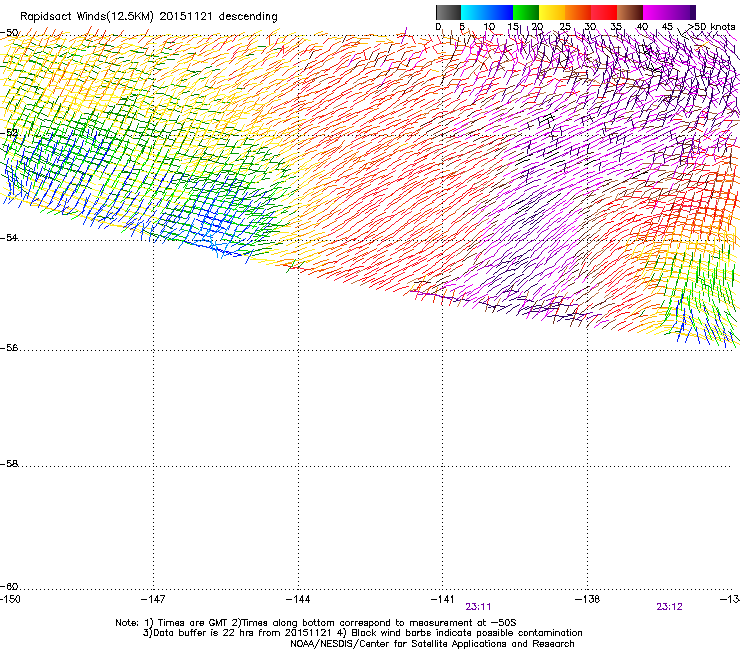The height and width of the screenshot is (650, 740).
Task: Click the '-138' longitude axis label
Action: tap(587, 599)
